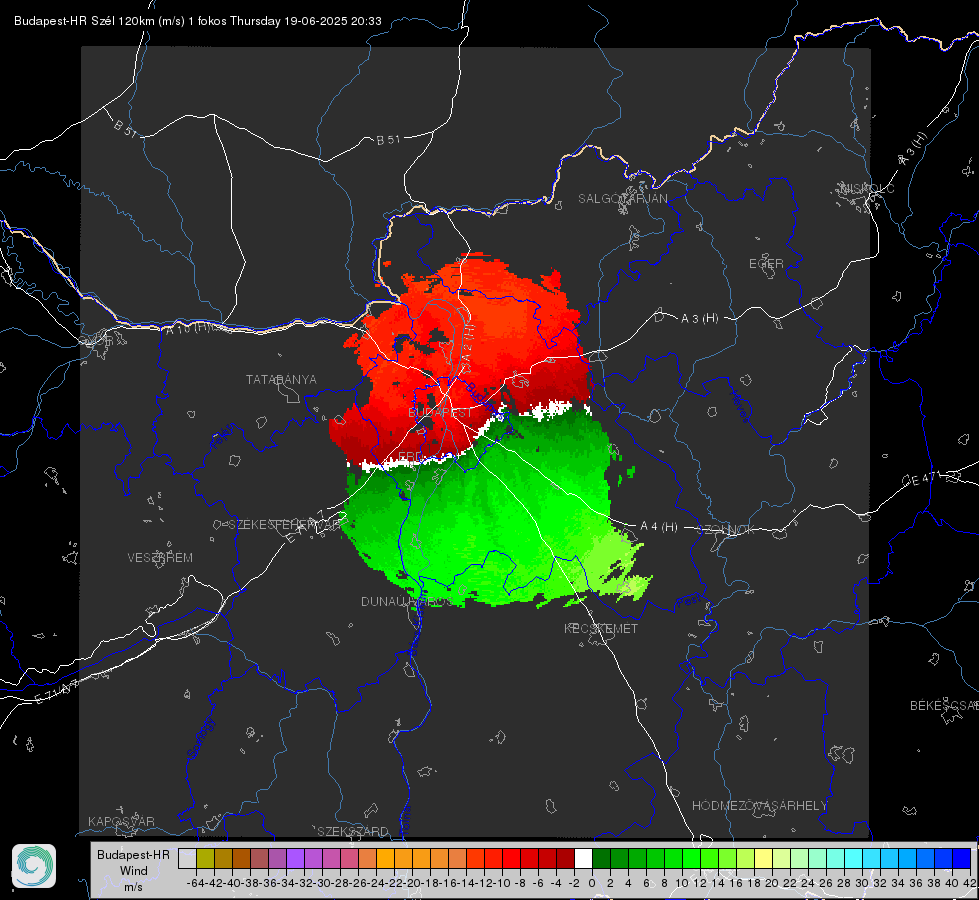
Task: Click the SZOLNOK city label
Action: (726, 530)
